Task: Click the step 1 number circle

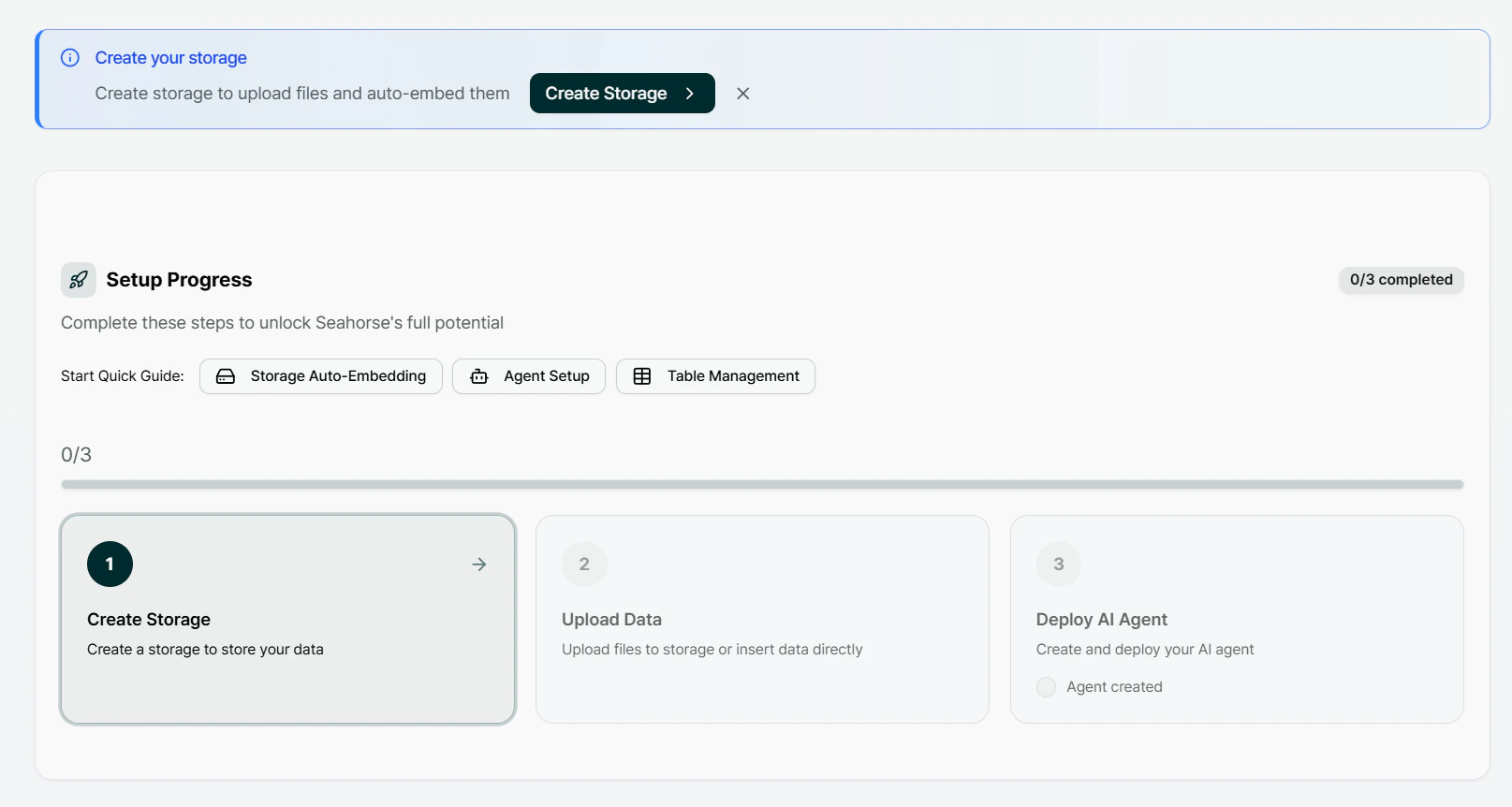Action: (x=110, y=565)
